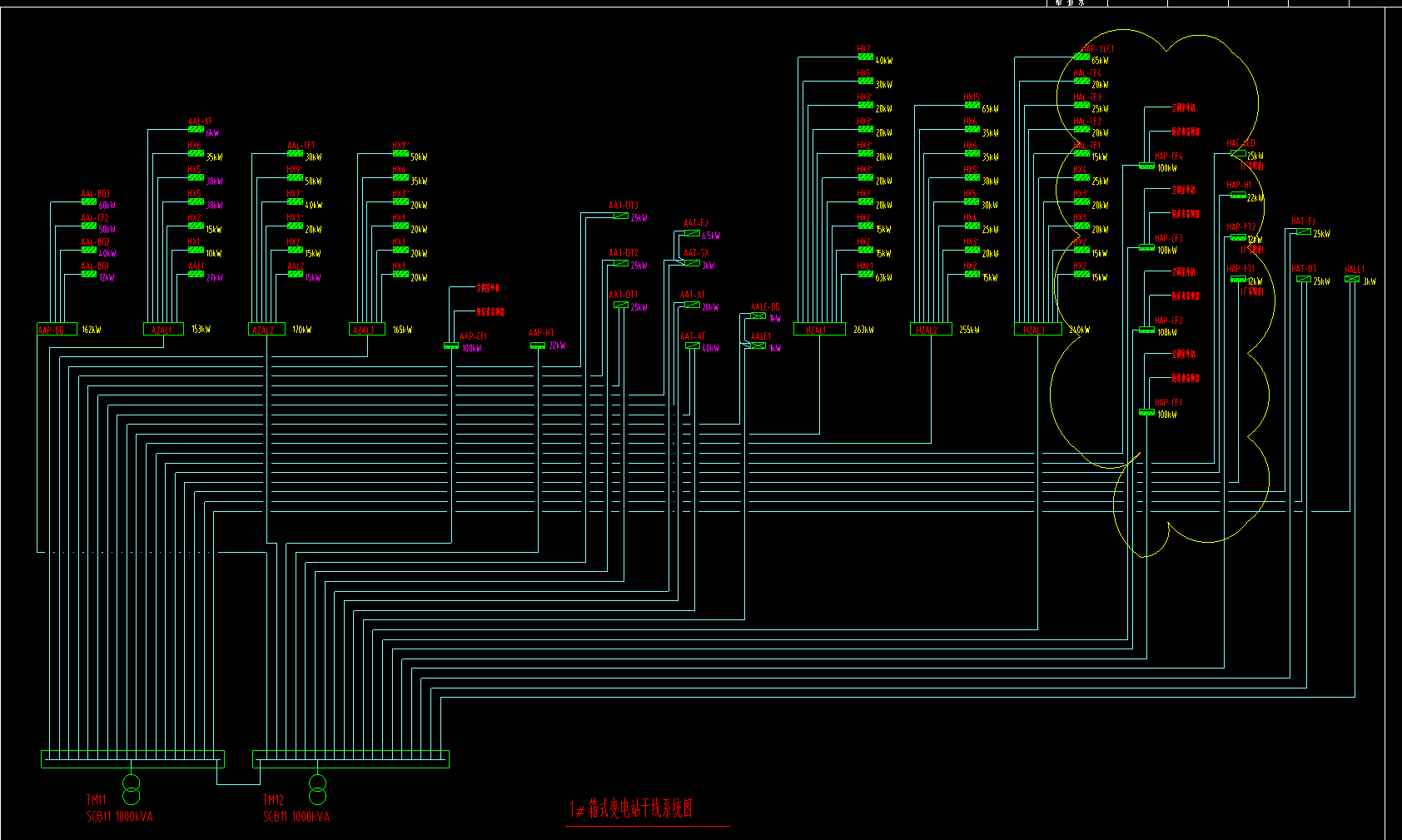The width and height of the screenshot is (1402, 840).
Task: Select the AALE-BG emergency box symbol
Action: pyautogui.click(x=758, y=316)
